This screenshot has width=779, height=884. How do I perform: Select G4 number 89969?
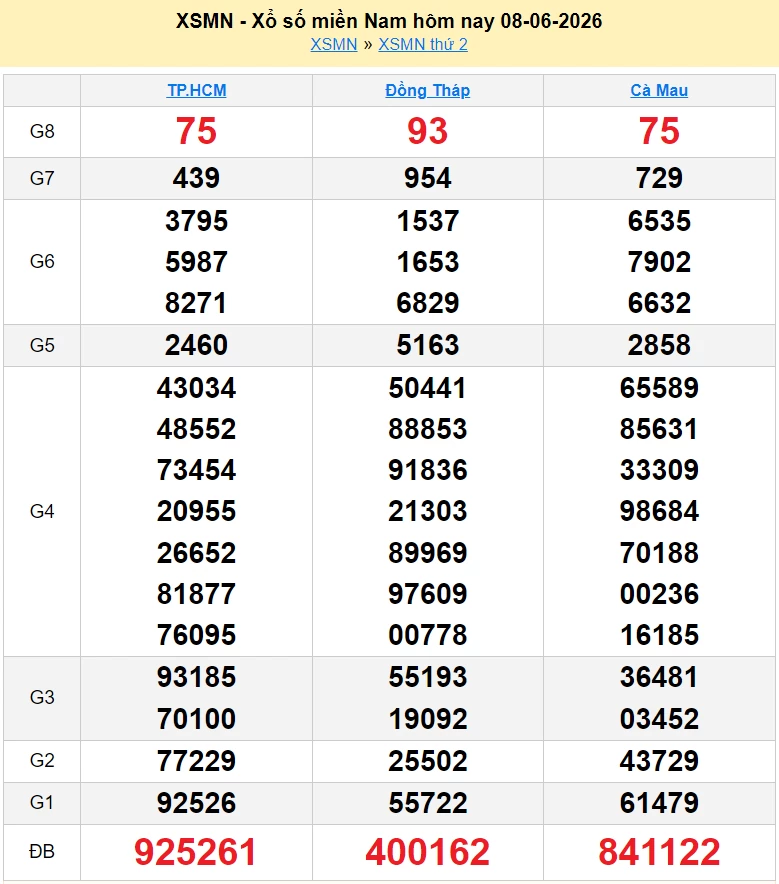(427, 553)
